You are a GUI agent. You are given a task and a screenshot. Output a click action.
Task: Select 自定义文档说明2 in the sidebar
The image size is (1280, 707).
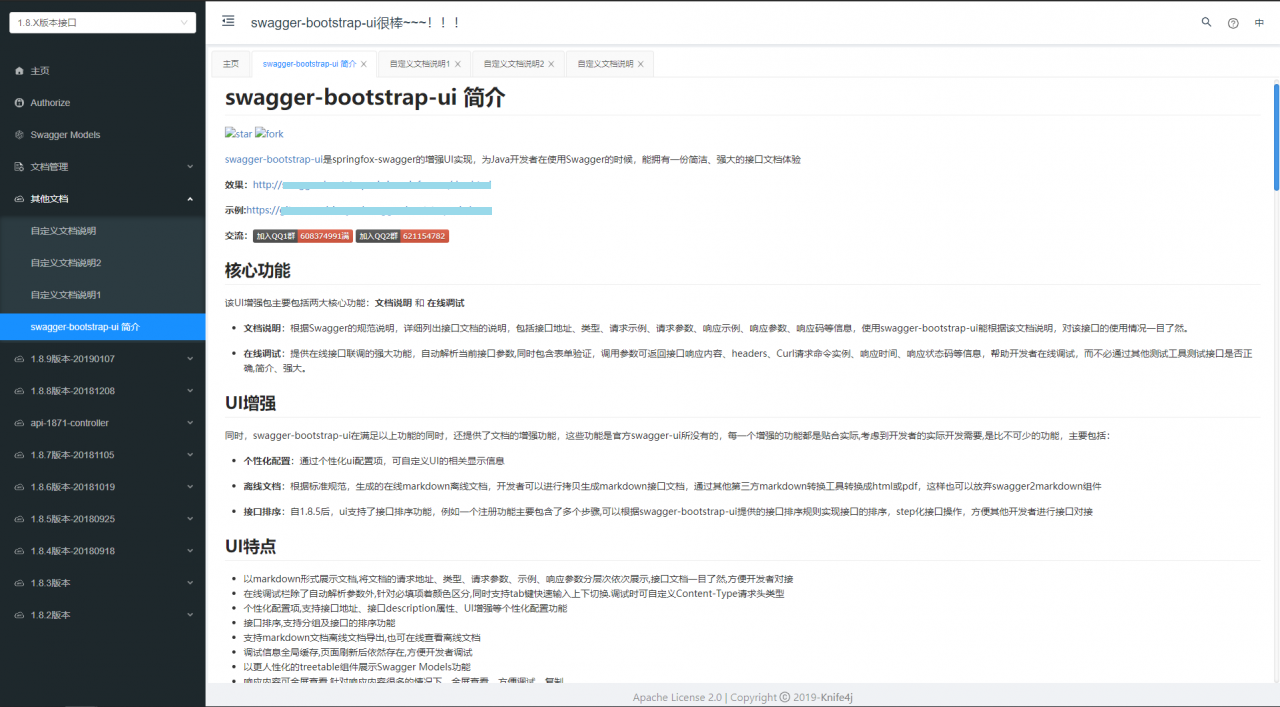(x=68, y=262)
